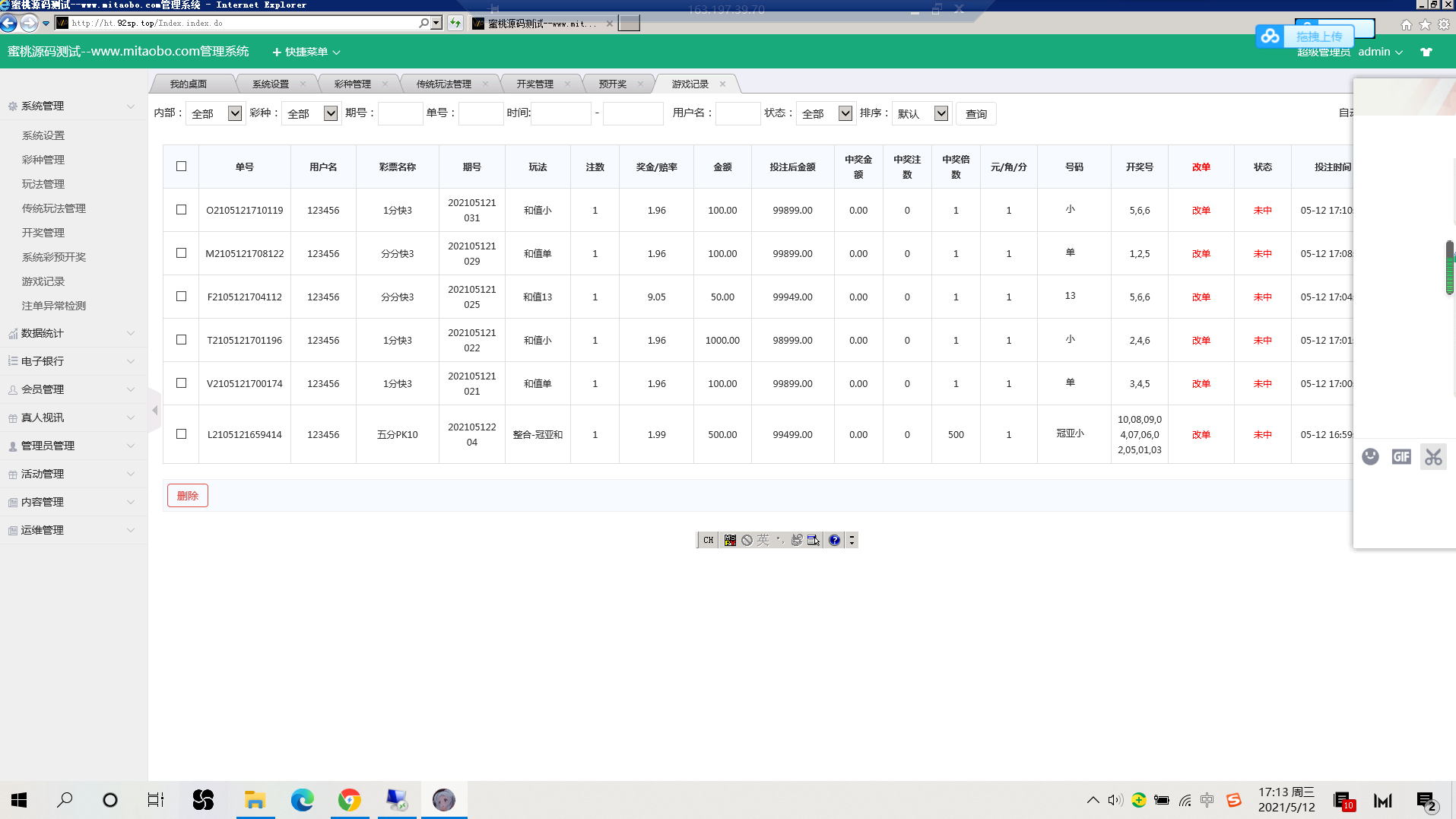
Task: Click the shirt theme icon in header
Action: [x=1426, y=52]
